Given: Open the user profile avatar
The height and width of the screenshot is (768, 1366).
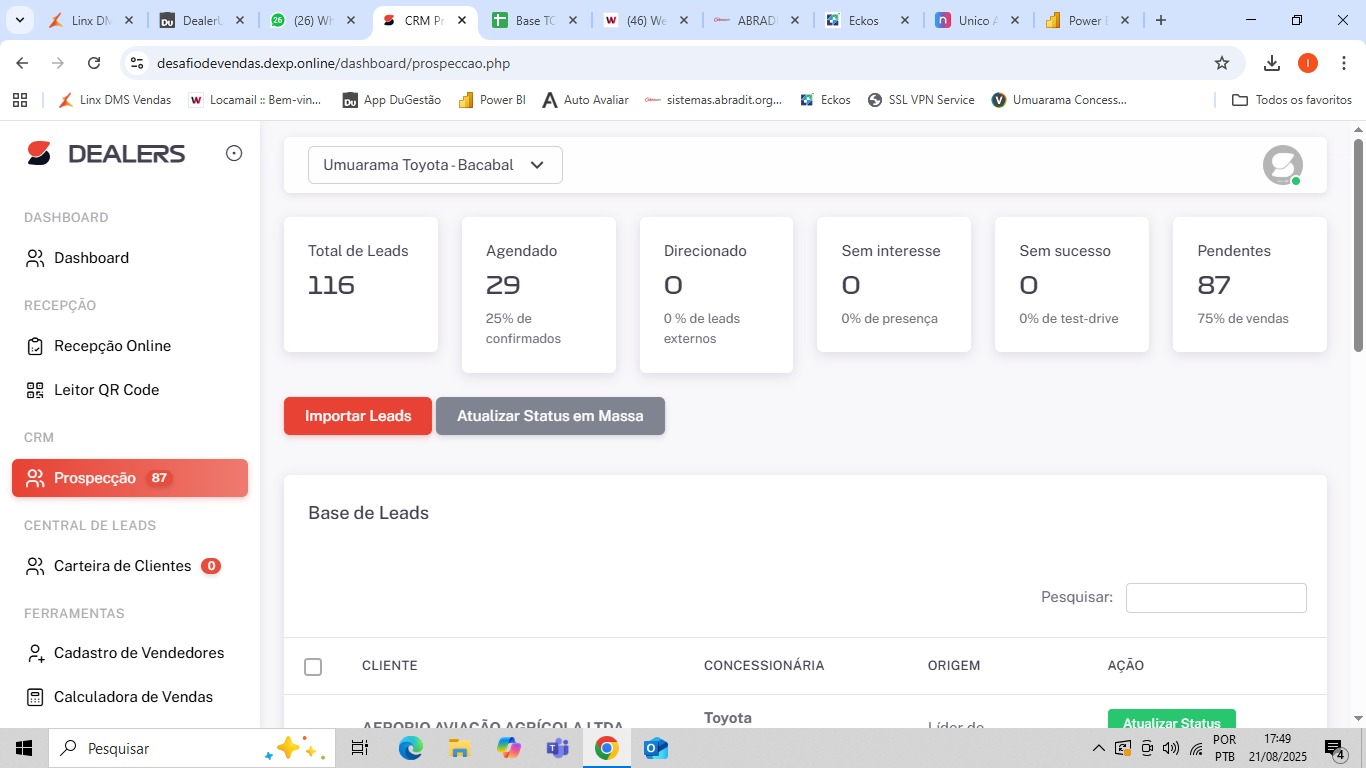Looking at the screenshot, I should click(x=1282, y=165).
